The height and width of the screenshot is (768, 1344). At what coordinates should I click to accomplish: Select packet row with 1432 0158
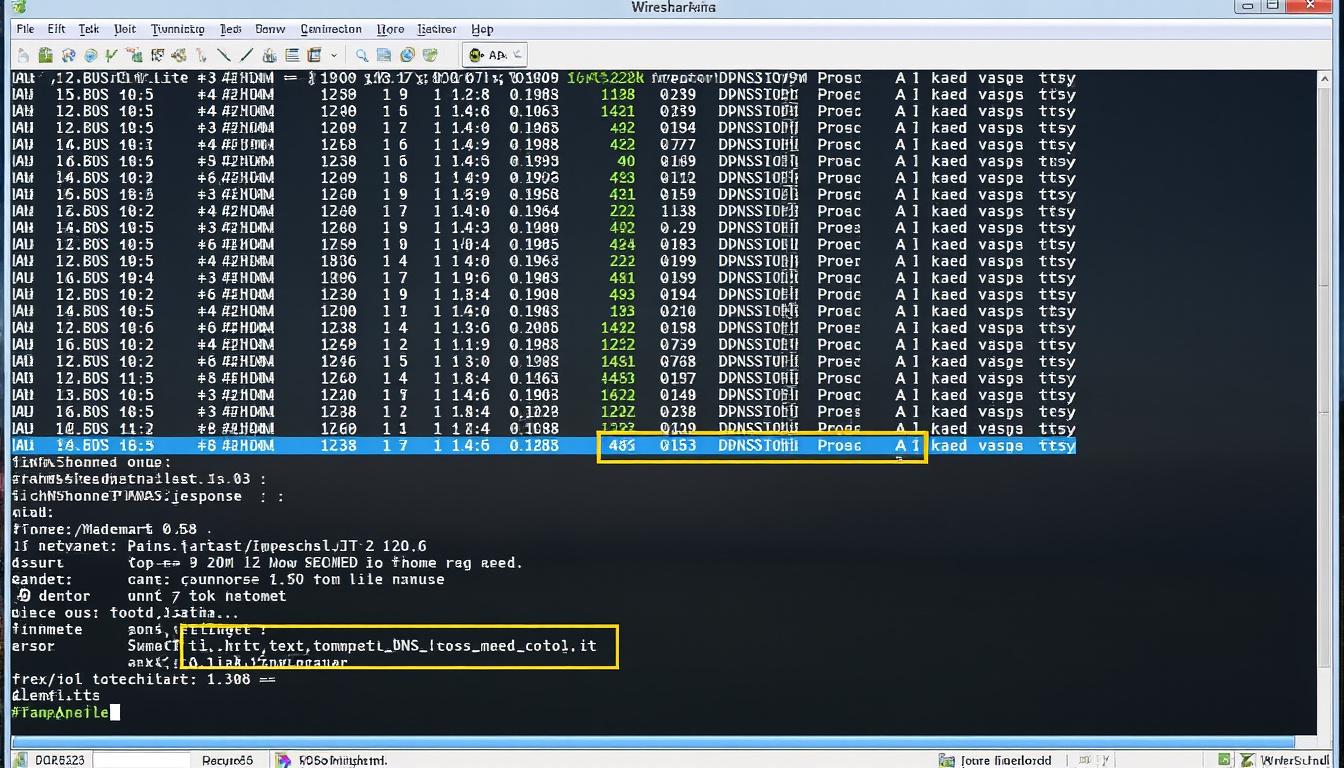point(543,328)
